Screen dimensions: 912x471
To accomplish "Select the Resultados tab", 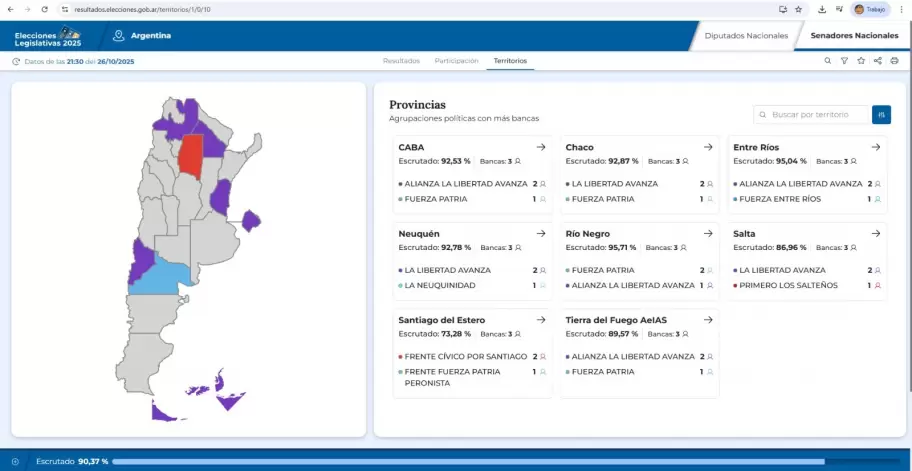I will tap(401, 61).
